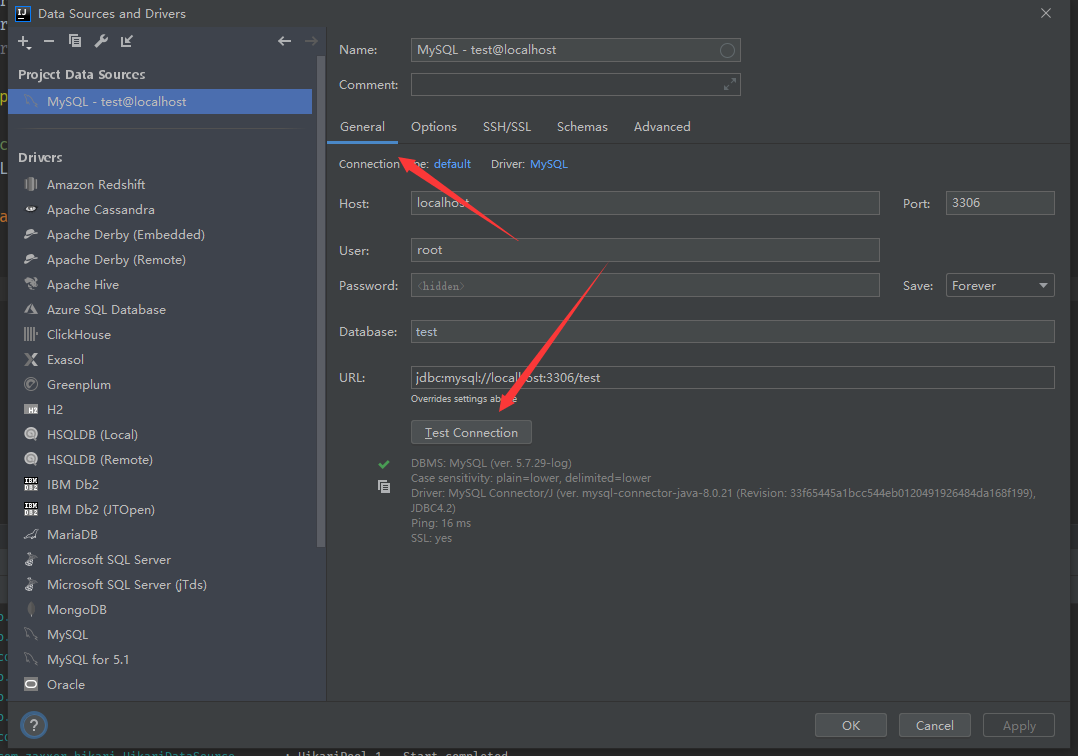Screen dimensions: 1078x756
Task: Select the Amazon Redshift driver
Action: point(96,184)
